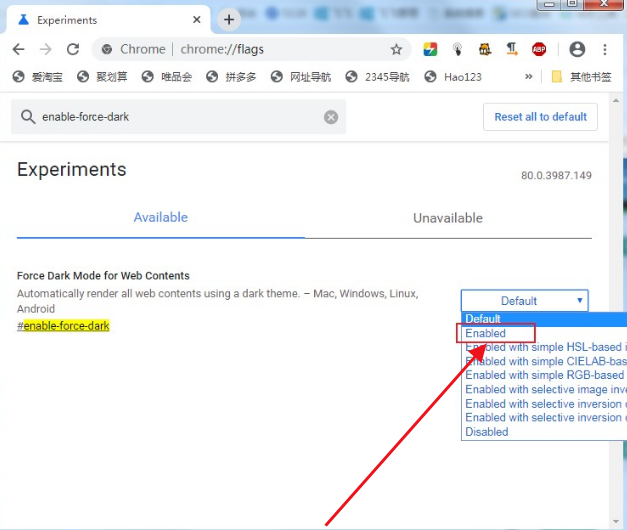Viewport: 627px width, 530px height.
Task: Open the colorful square extension icon
Action: pyautogui.click(x=430, y=49)
